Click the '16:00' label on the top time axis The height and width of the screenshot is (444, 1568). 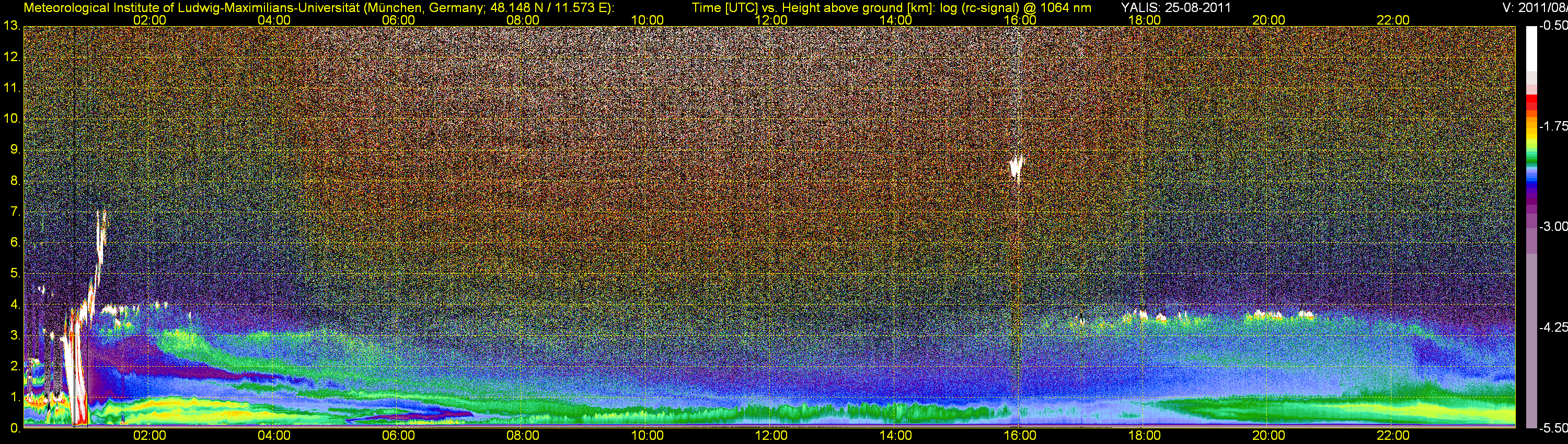1020,20
